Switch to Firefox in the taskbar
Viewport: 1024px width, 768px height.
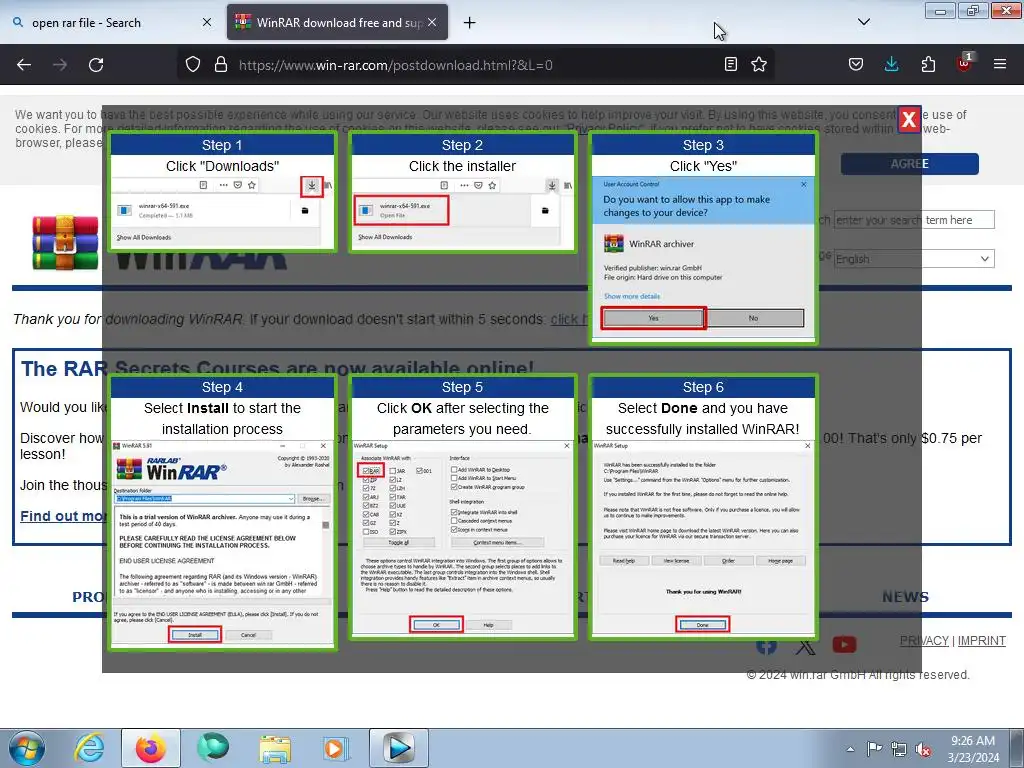click(x=151, y=748)
